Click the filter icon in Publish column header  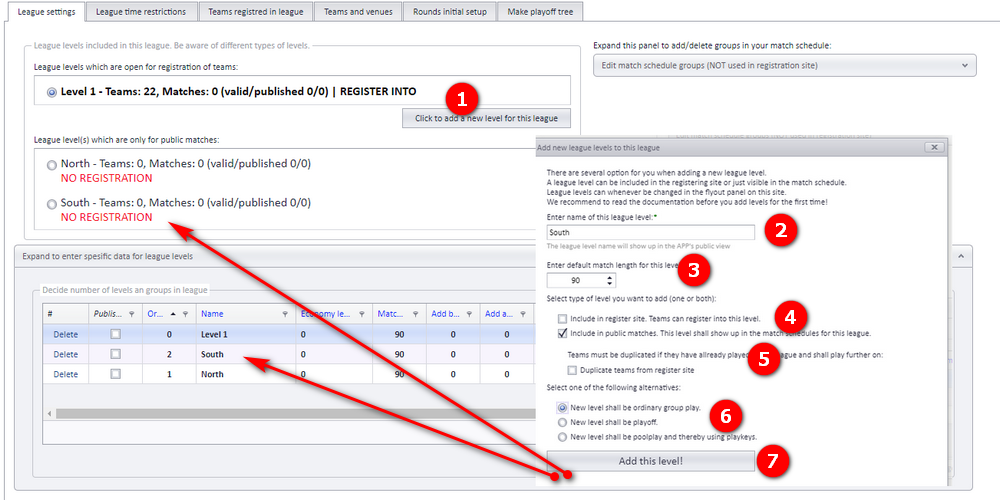[x=131, y=314]
